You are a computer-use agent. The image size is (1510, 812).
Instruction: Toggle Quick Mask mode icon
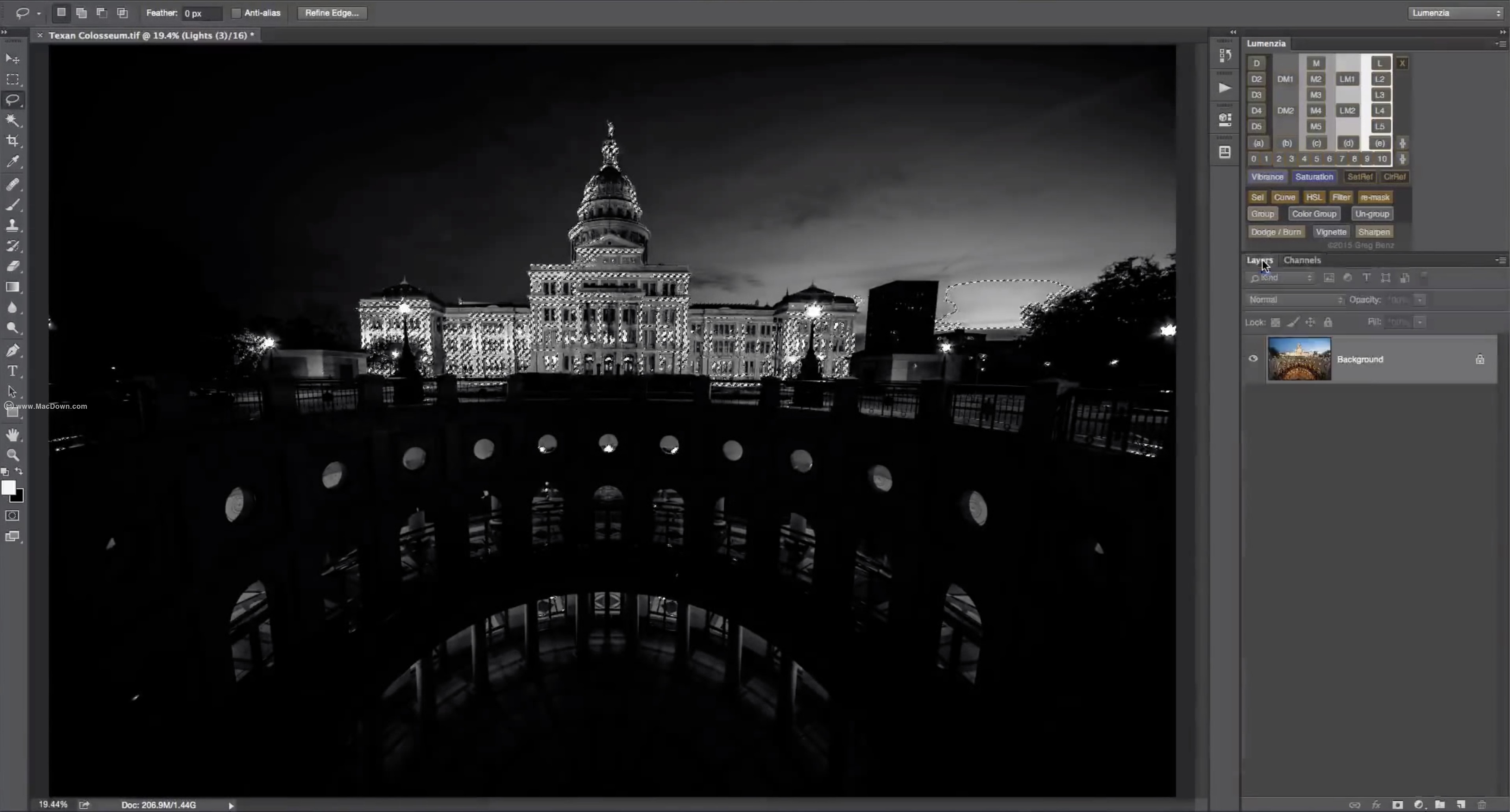click(x=12, y=515)
